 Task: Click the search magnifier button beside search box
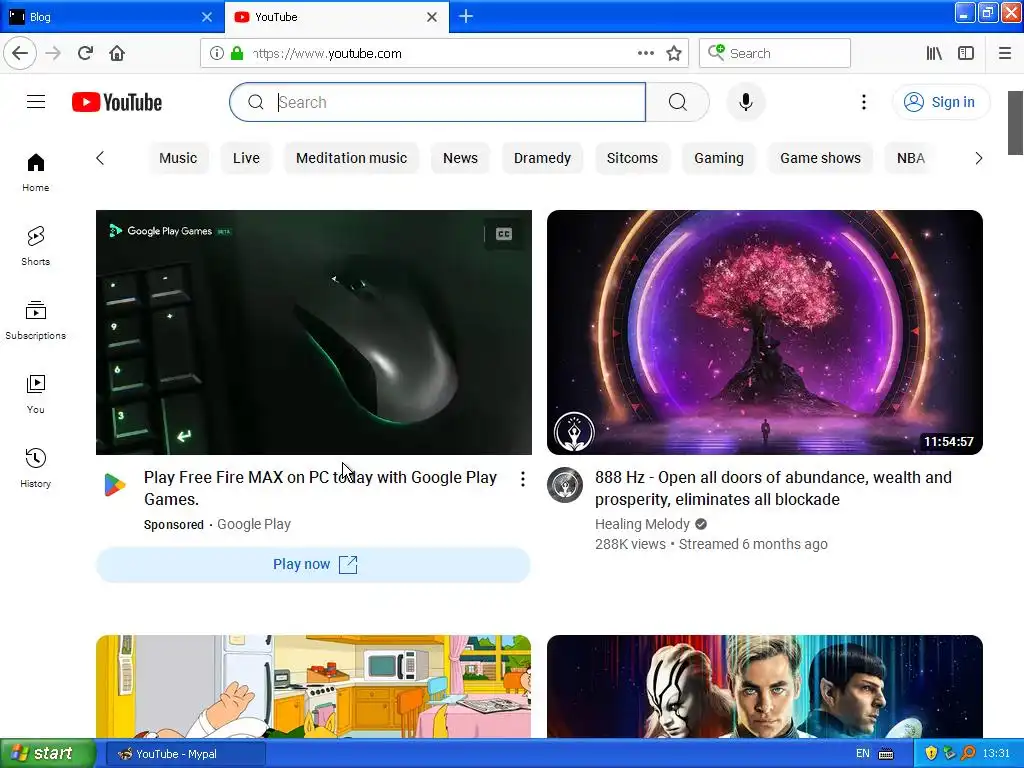coord(677,102)
